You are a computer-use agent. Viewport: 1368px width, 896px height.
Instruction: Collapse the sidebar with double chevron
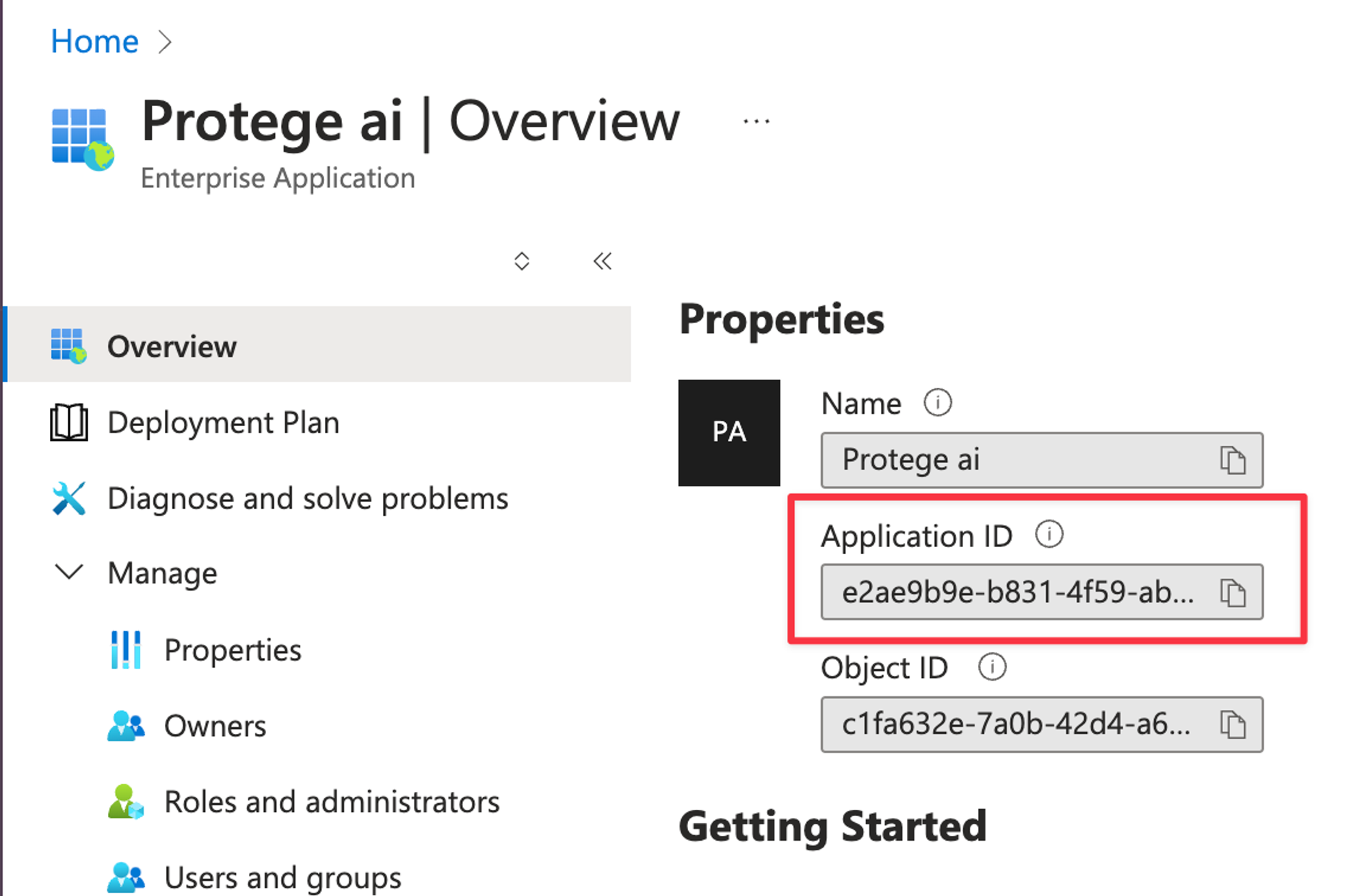(x=602, y=261)
